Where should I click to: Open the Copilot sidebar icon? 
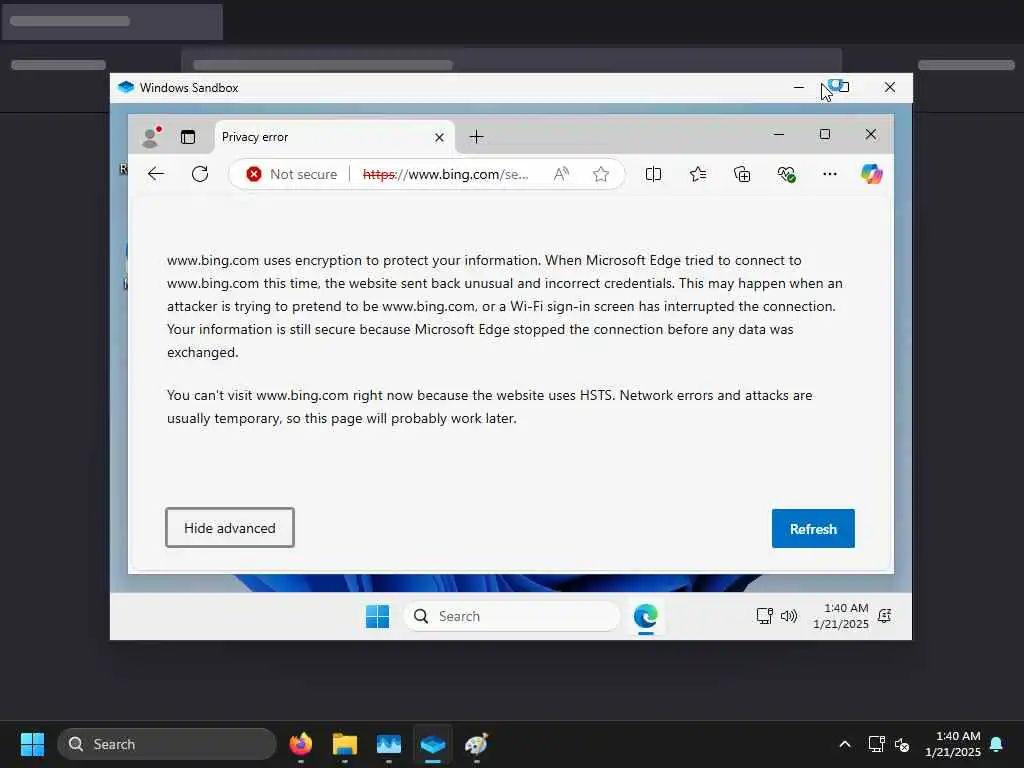coord(871,174)
